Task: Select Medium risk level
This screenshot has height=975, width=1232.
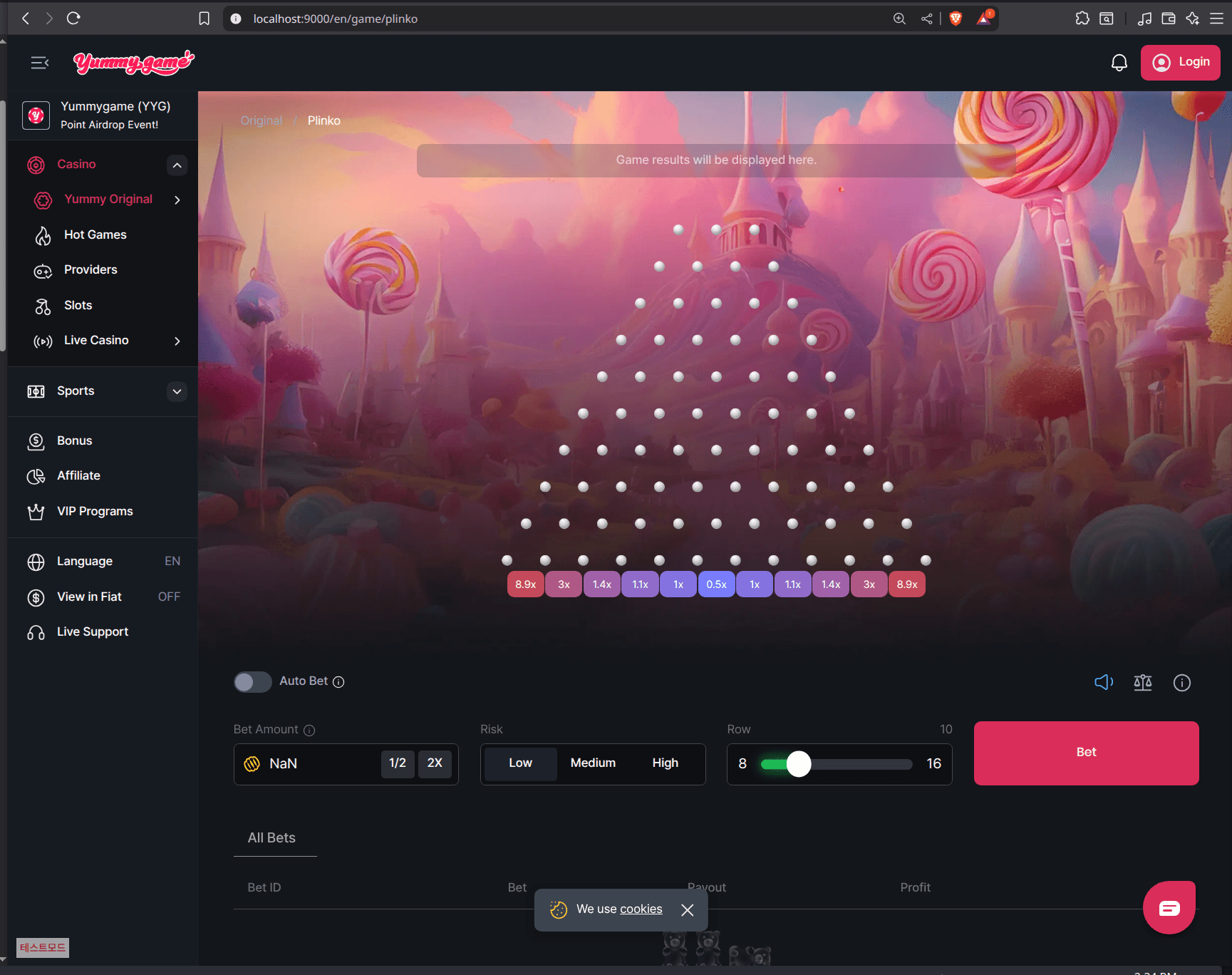Action: tap(593, 763)
